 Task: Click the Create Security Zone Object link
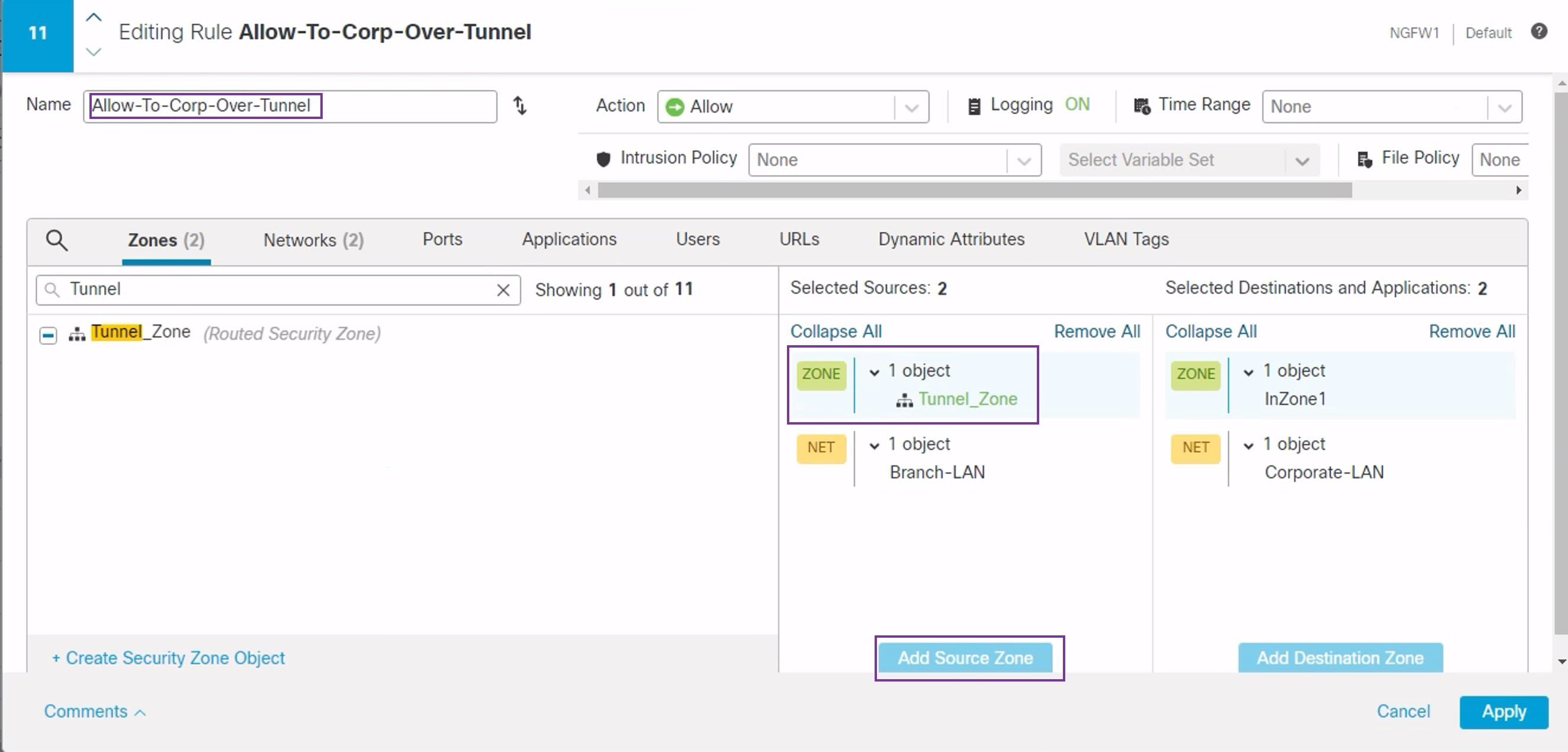point(169,658)
